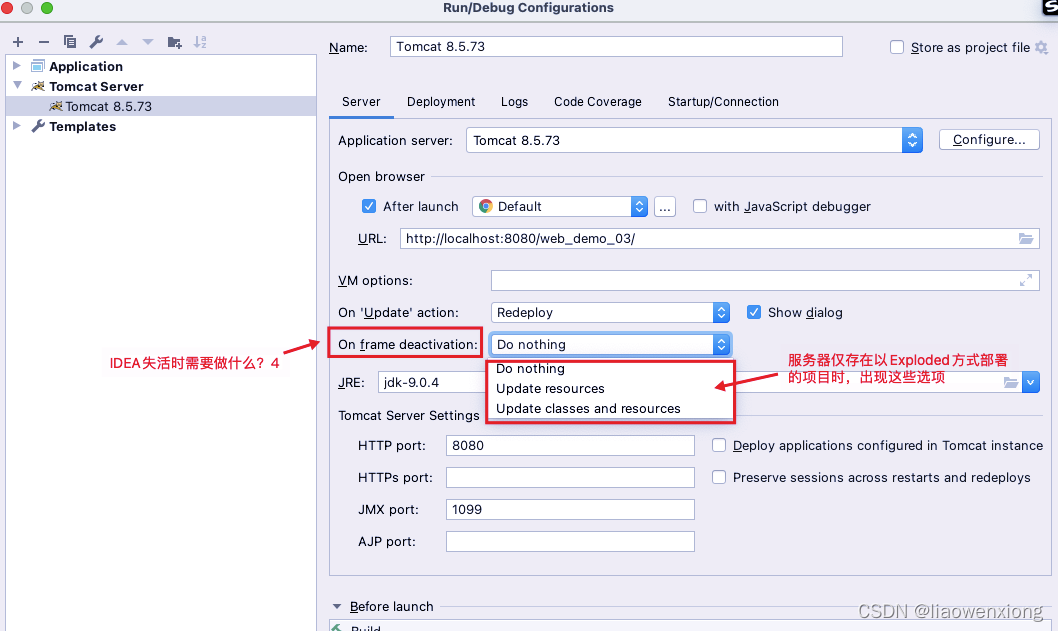Uncheck the After launch checkbox

pyautogui.click(x=368, y=206)
